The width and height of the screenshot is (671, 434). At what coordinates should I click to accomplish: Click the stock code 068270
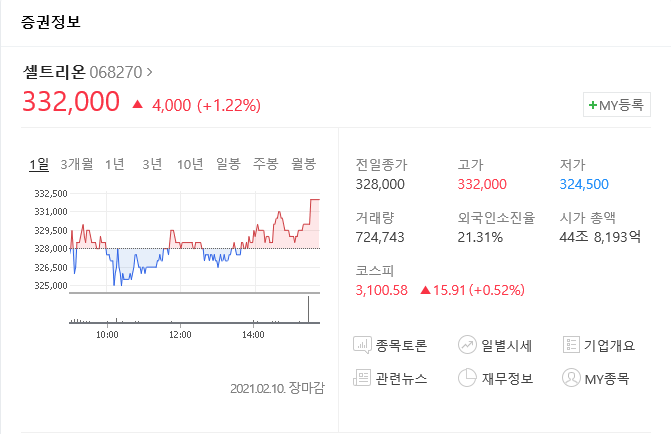click(116, 72)
